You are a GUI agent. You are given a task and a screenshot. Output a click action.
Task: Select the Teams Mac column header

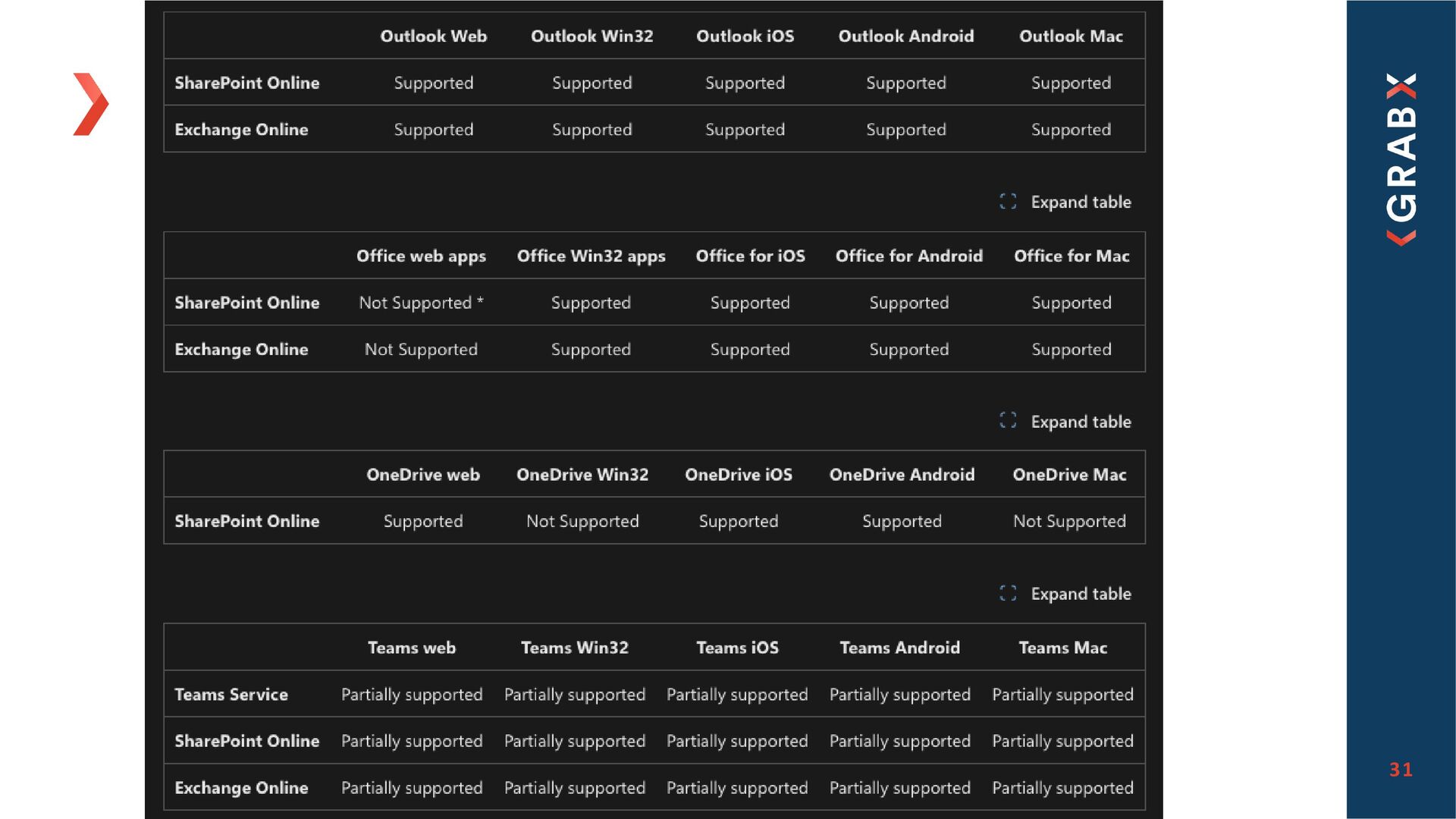tap(1063, 648)
